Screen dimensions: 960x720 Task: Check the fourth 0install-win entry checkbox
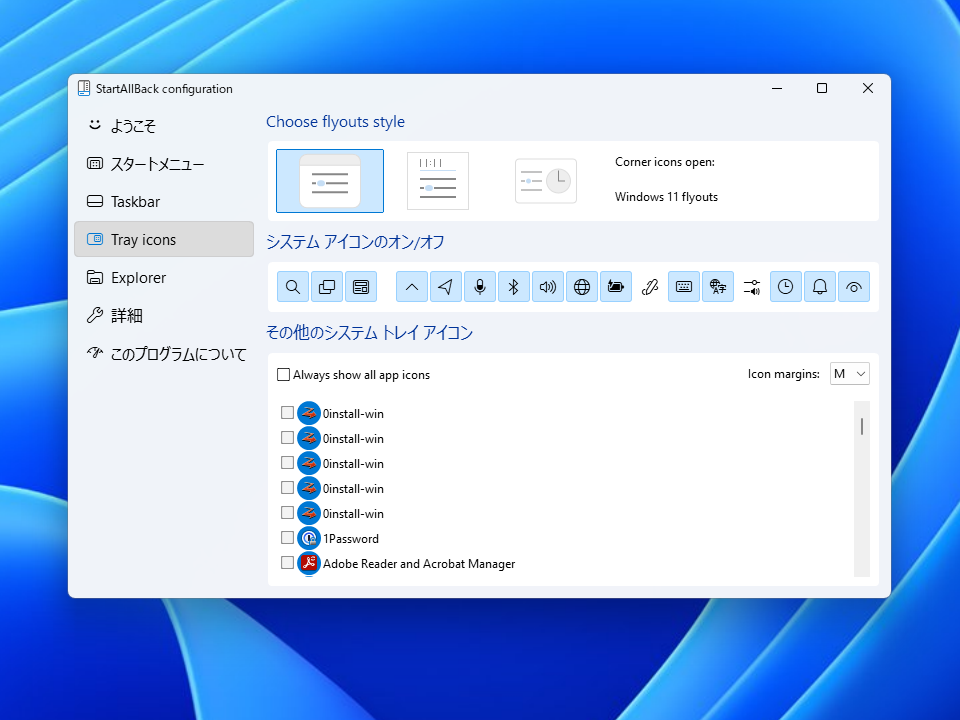[x=287, y=488]
